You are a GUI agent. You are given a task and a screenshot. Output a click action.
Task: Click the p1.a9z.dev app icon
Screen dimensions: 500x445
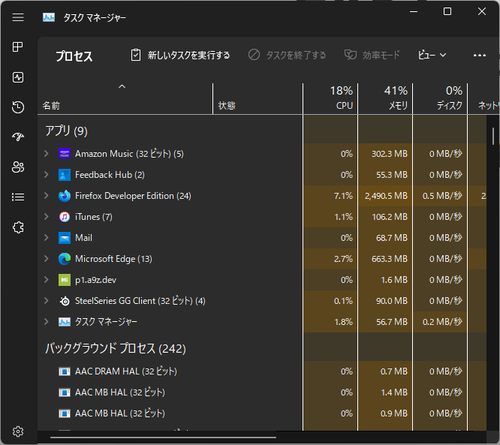point(64,280)
